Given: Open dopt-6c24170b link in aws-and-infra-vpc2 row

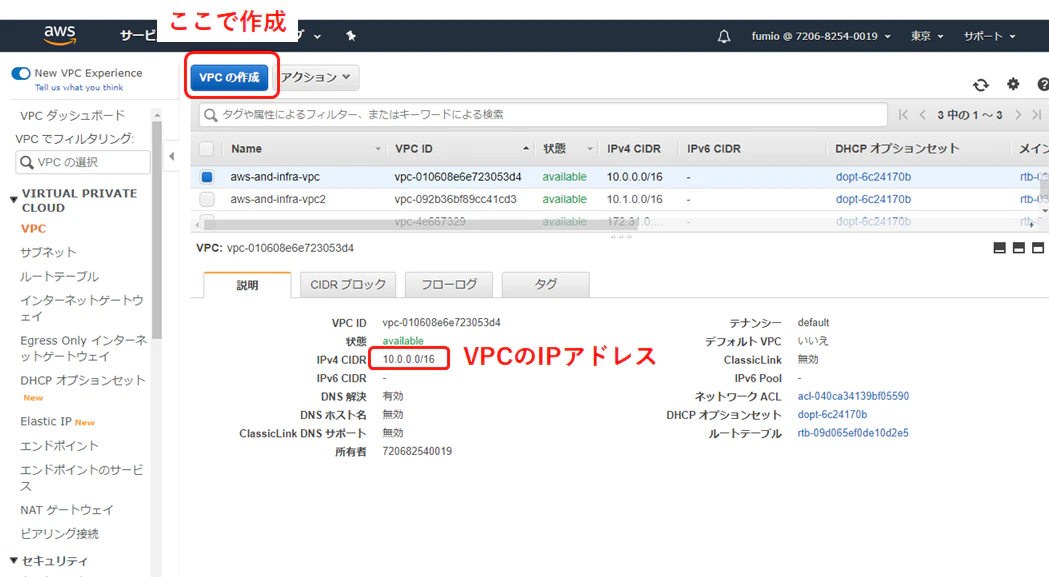Looking at the screenshot, I should click(873, 199).
